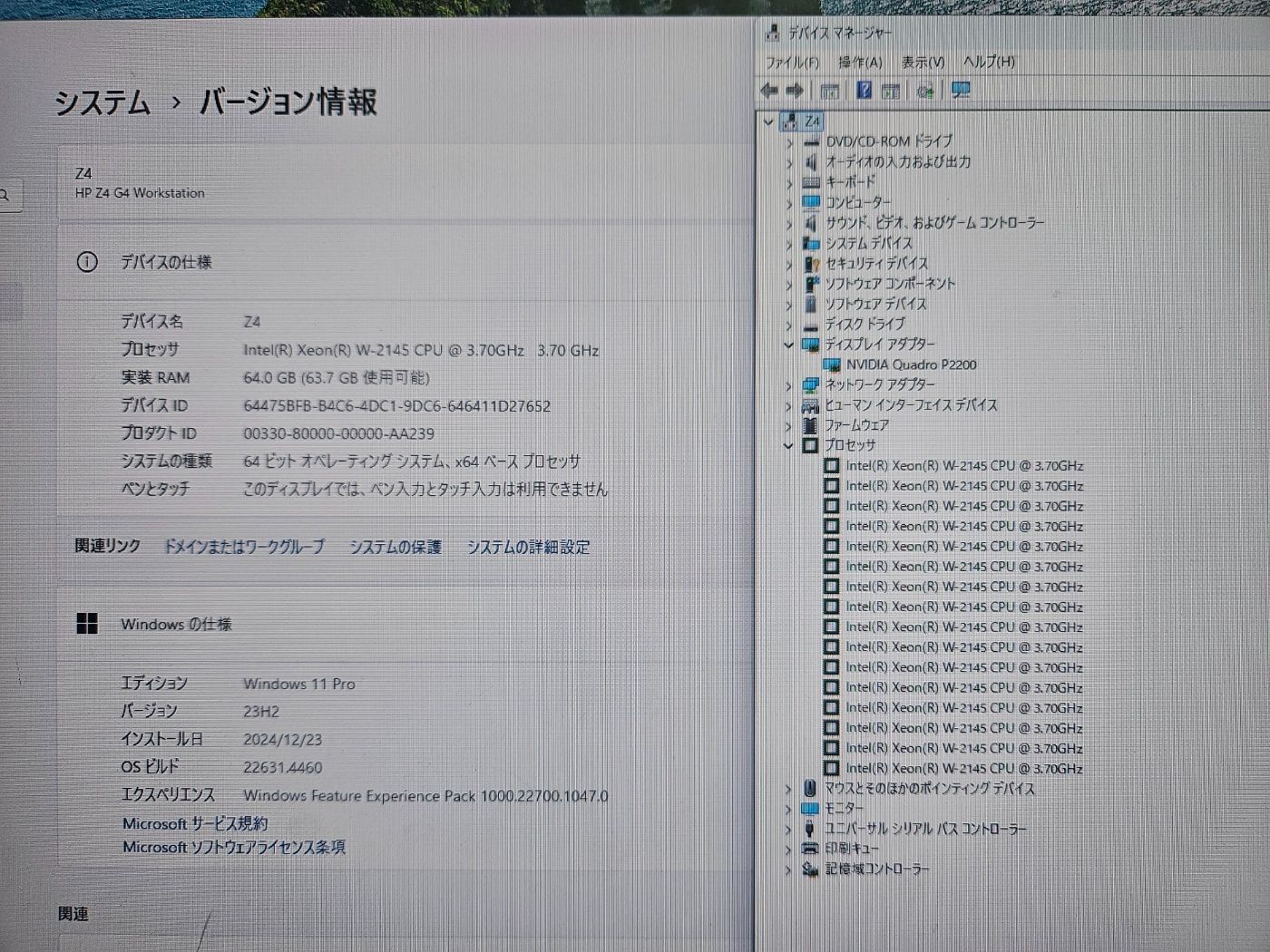Click the バージョン情報 page title
This screenshot has width=1270, height=952.
tap(288, 102)
